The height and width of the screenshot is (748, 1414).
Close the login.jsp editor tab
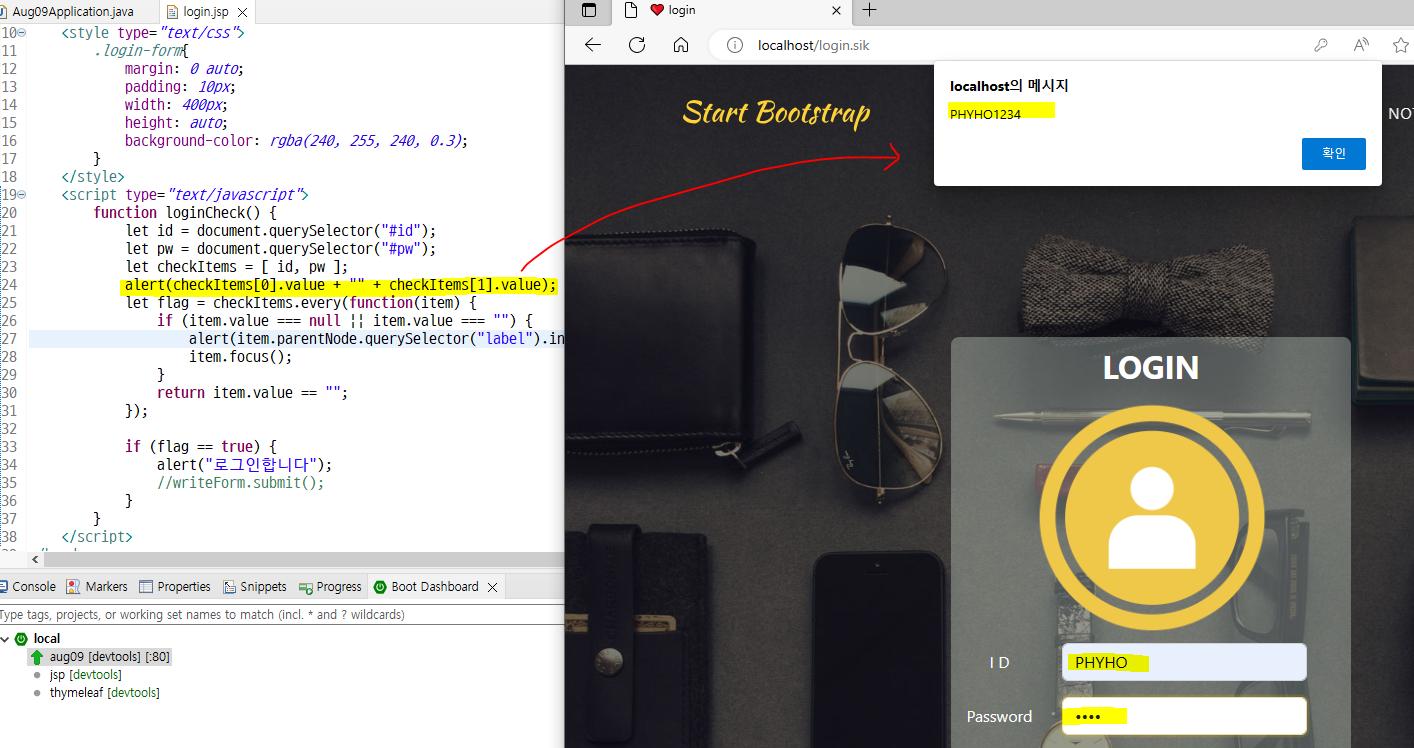[x=241, y=12]
